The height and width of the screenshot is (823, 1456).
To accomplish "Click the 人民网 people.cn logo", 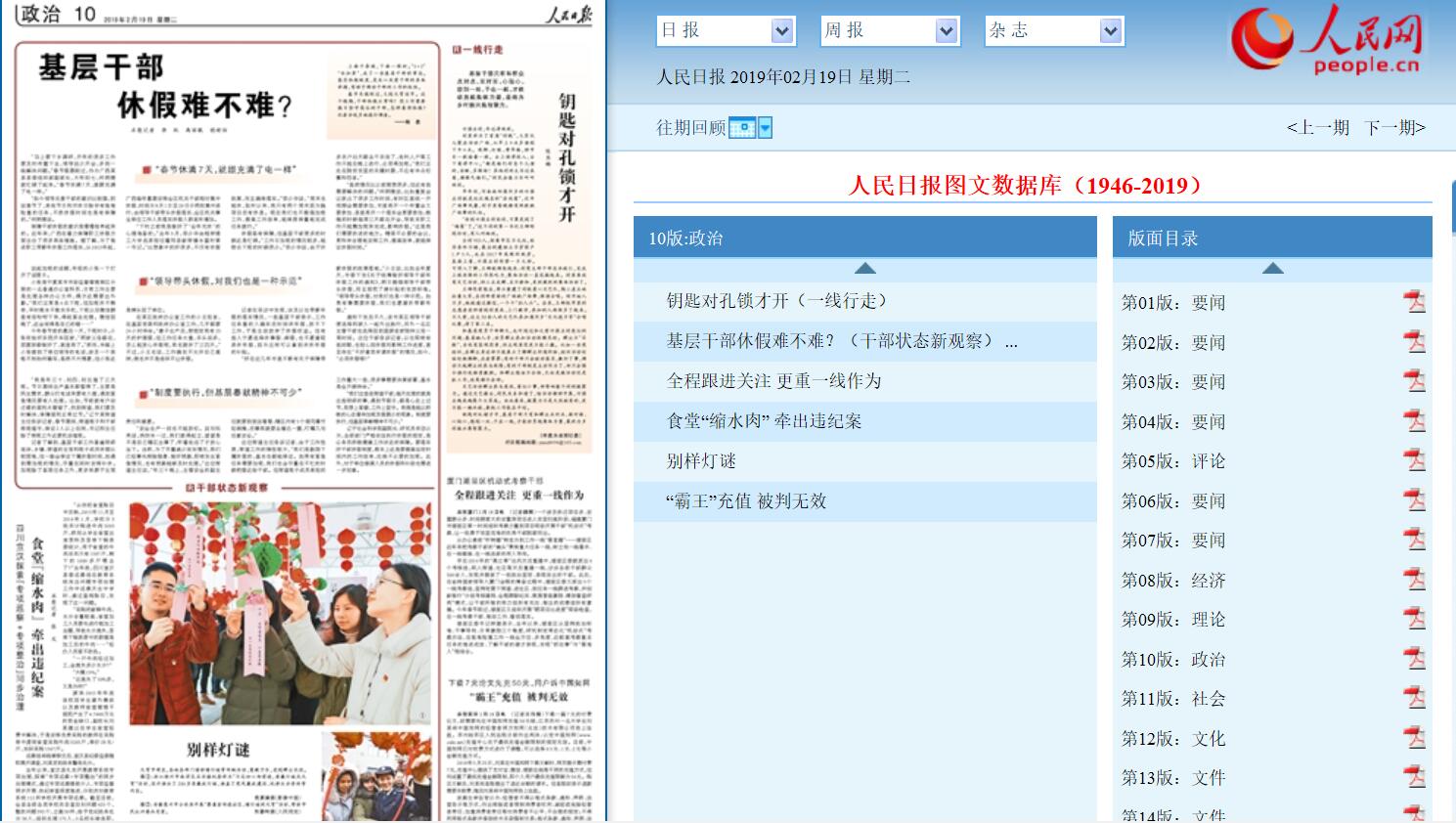I will [1328, 41].
